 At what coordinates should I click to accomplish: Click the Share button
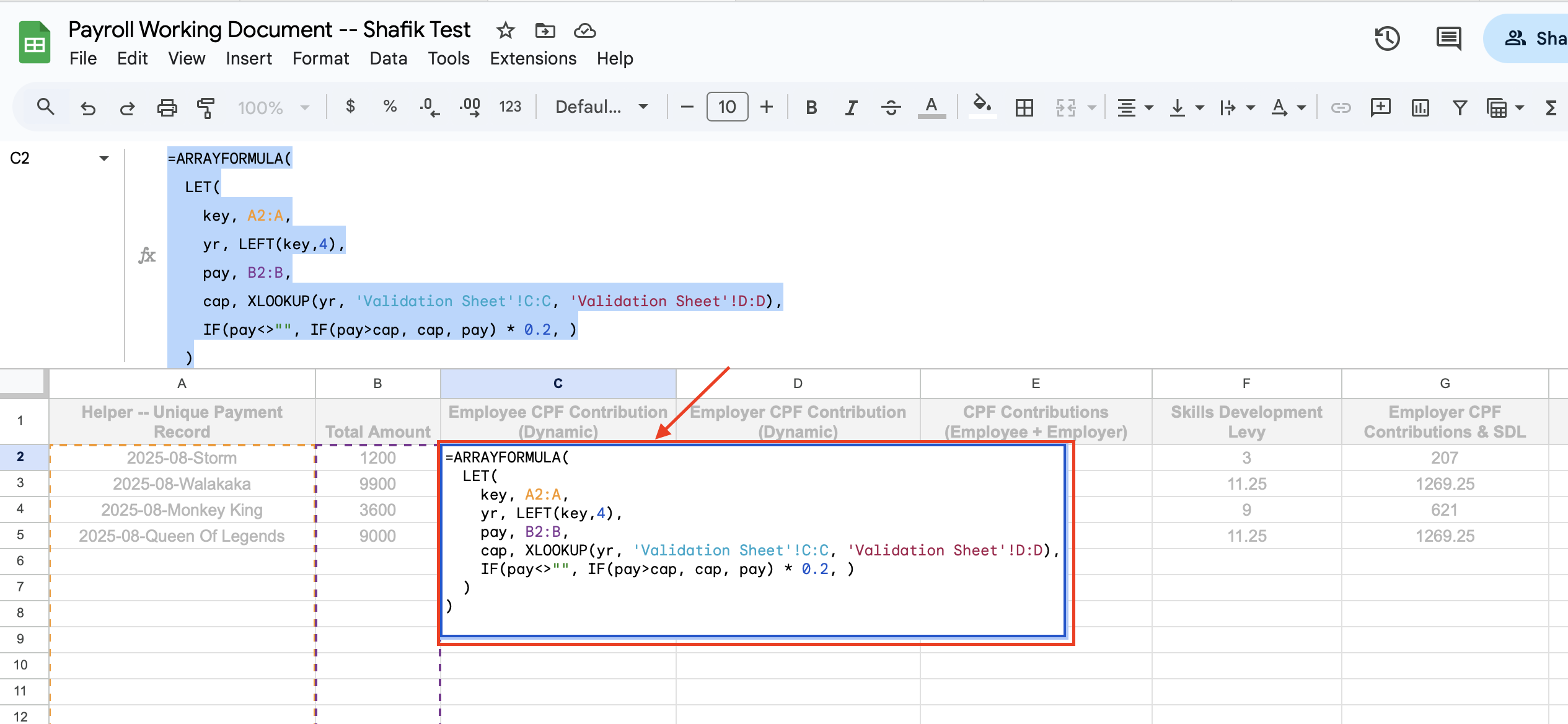1527,38
